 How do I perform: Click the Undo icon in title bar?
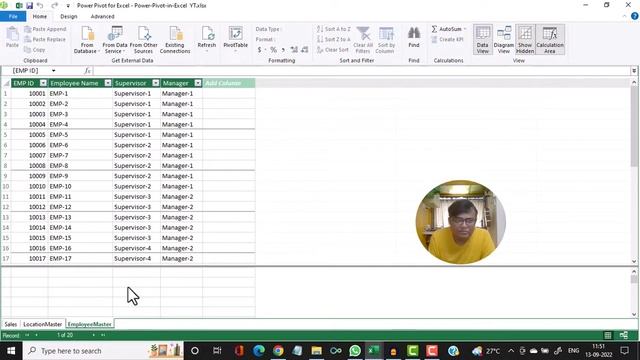40,6
